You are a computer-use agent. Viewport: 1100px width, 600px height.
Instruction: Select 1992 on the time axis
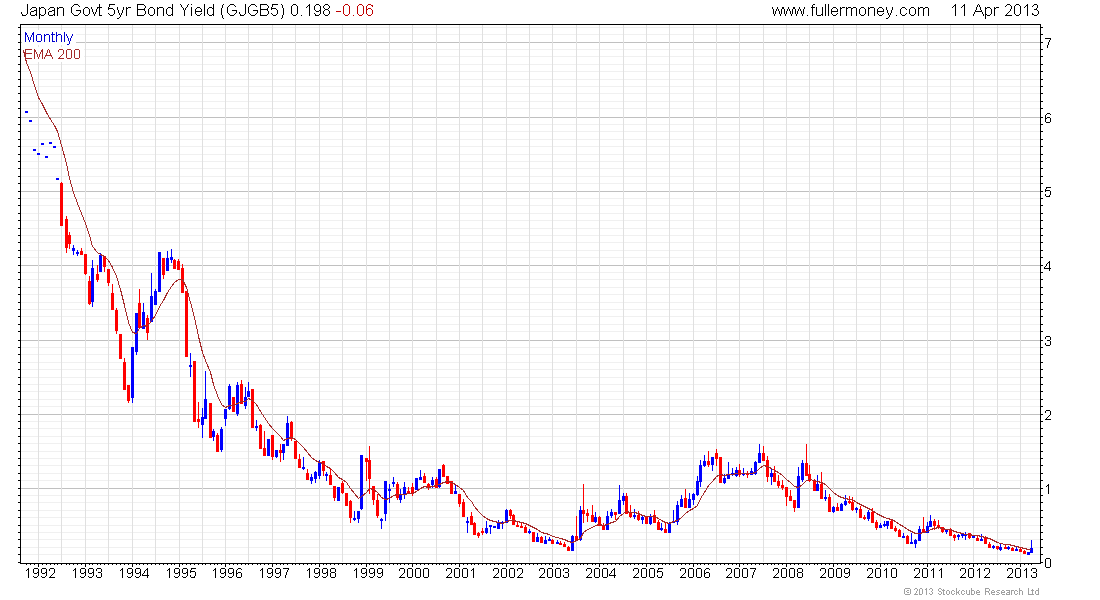39,573
